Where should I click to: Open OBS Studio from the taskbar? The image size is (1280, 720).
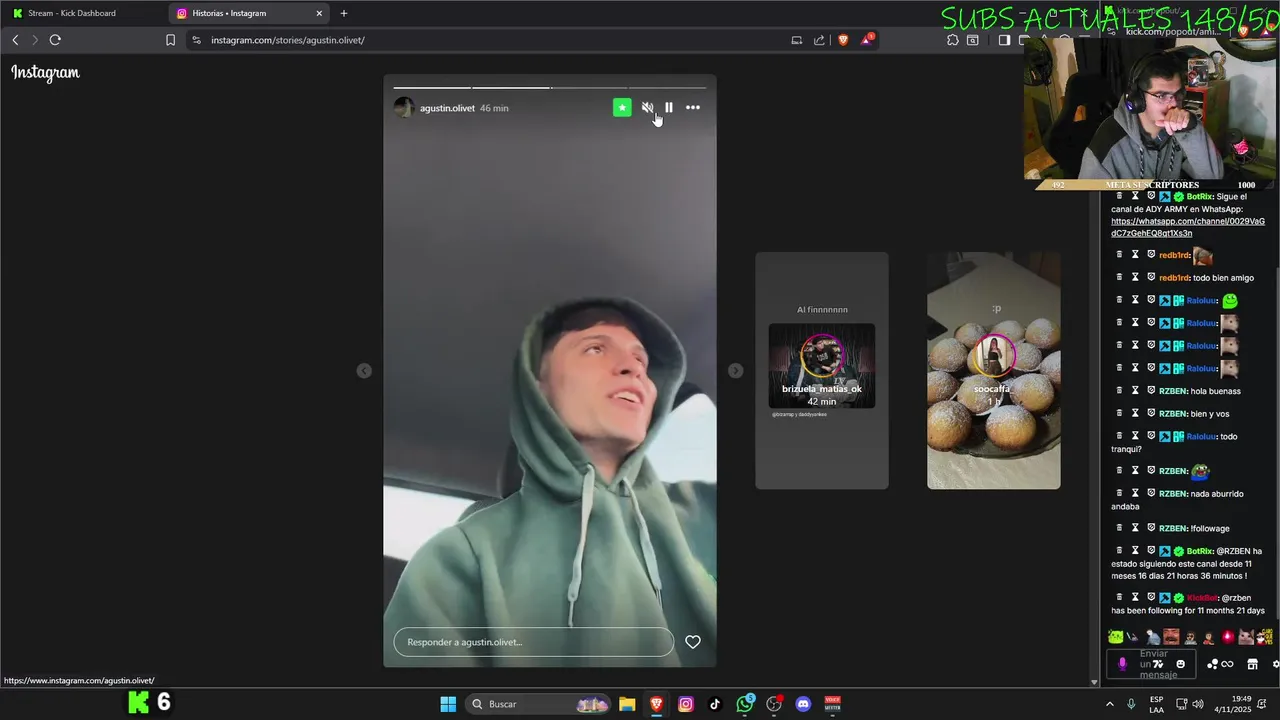(774, 704)
